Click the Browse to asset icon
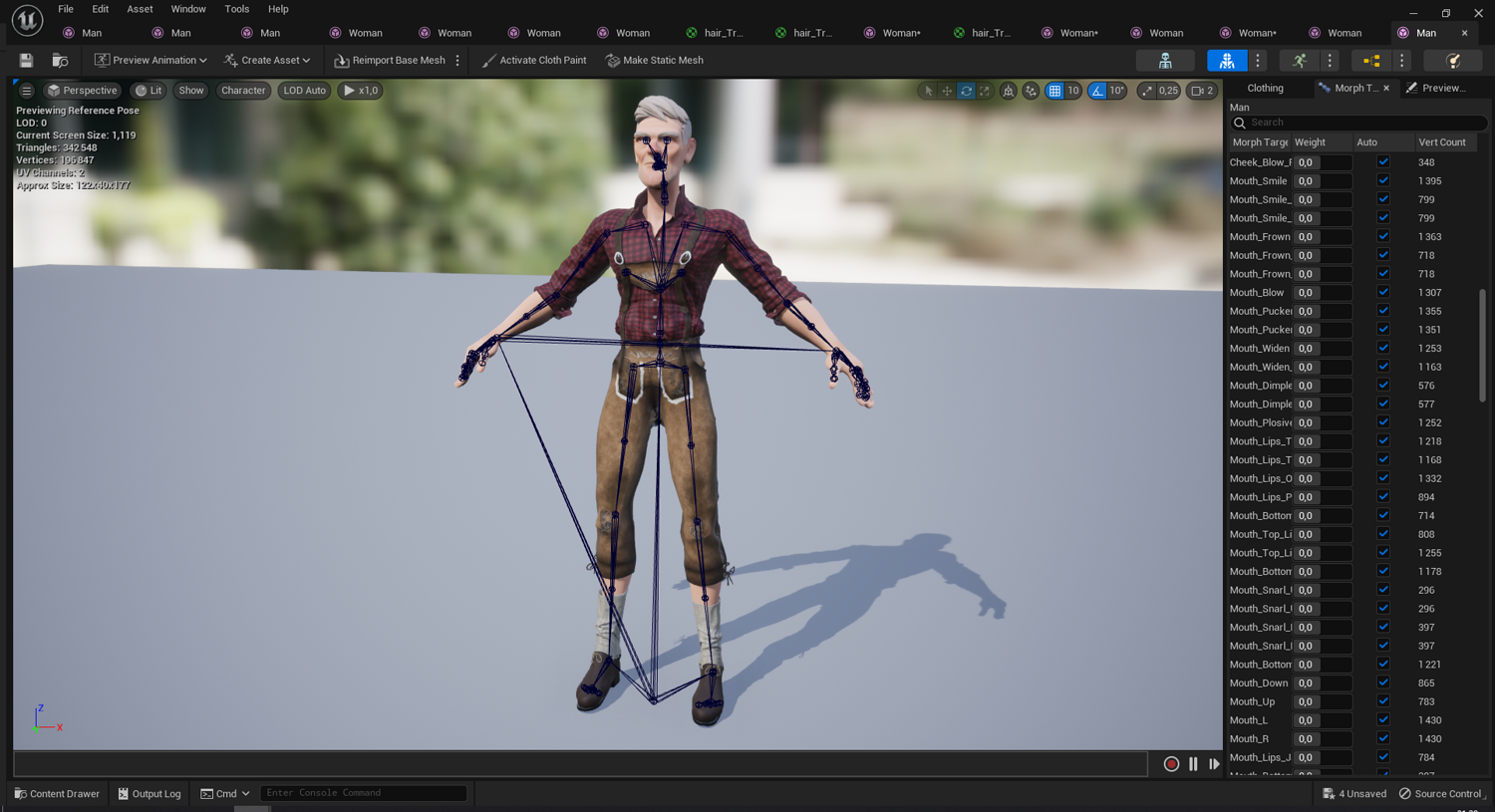This screenshot has width=1495, height=812. (x=60, y=61)
